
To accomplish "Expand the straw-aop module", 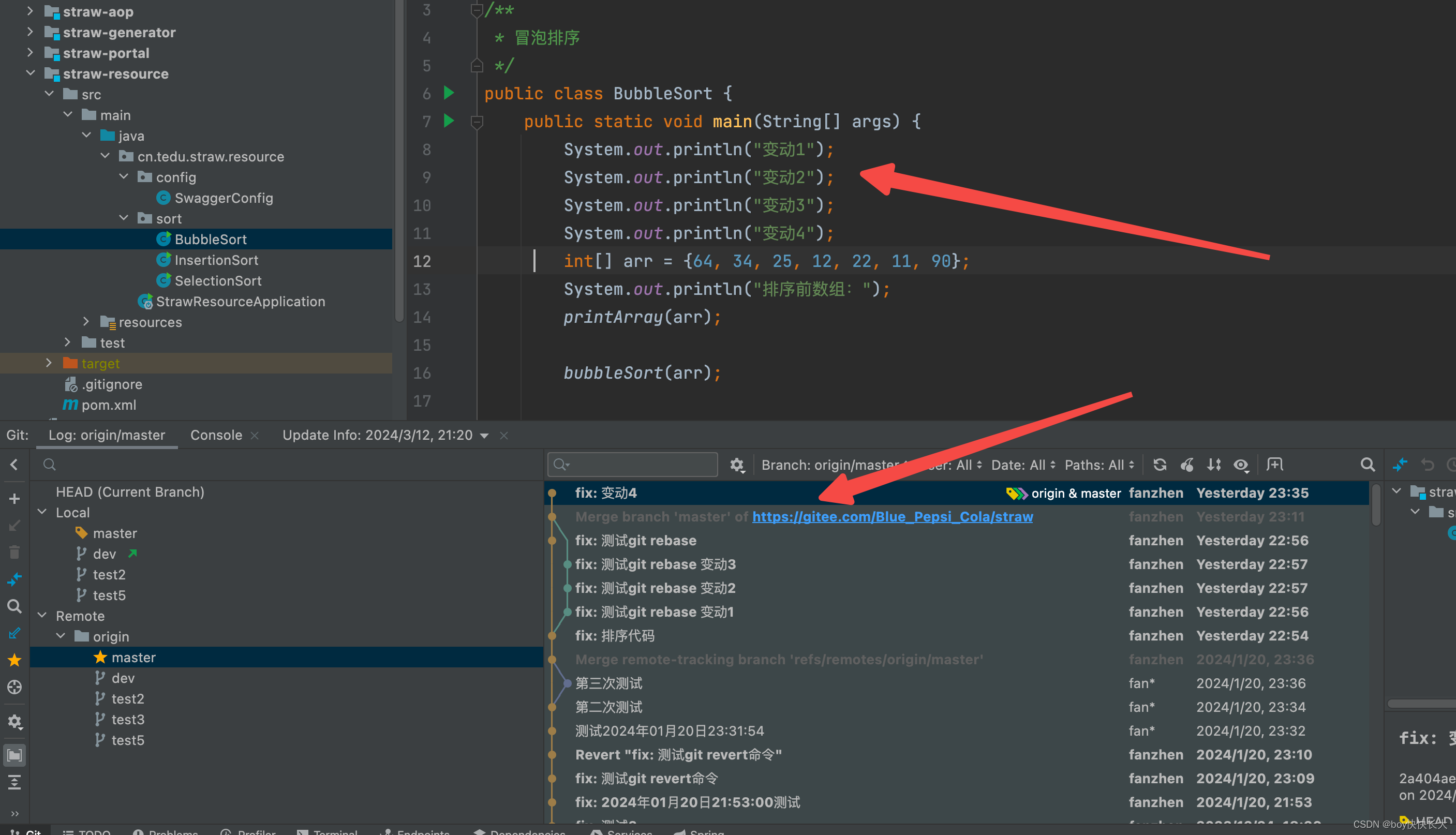I will click(30, 11).
